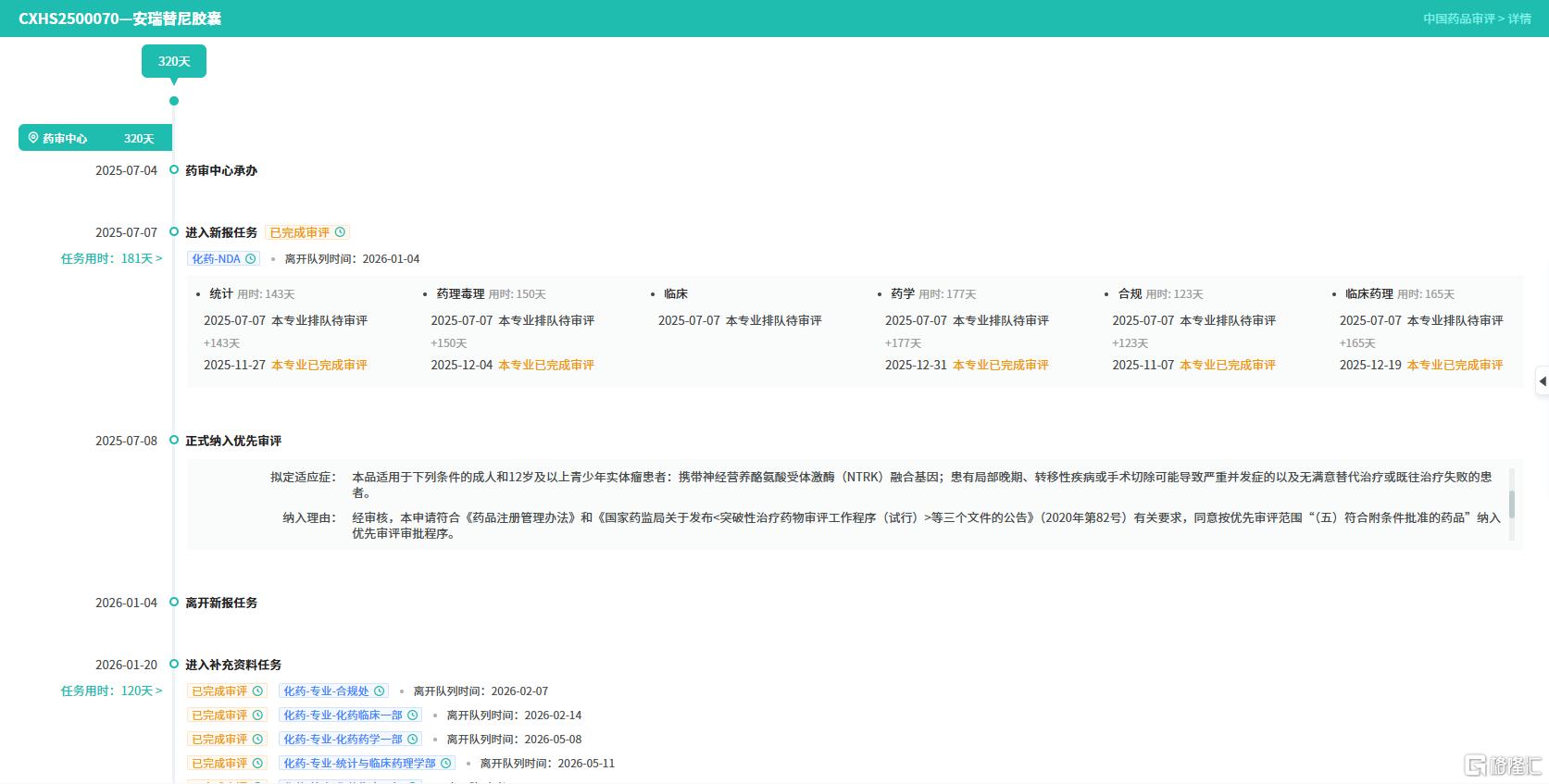
Task: Click the clock icon in 化药-NDA tag
Action: (x=250, y=259)
